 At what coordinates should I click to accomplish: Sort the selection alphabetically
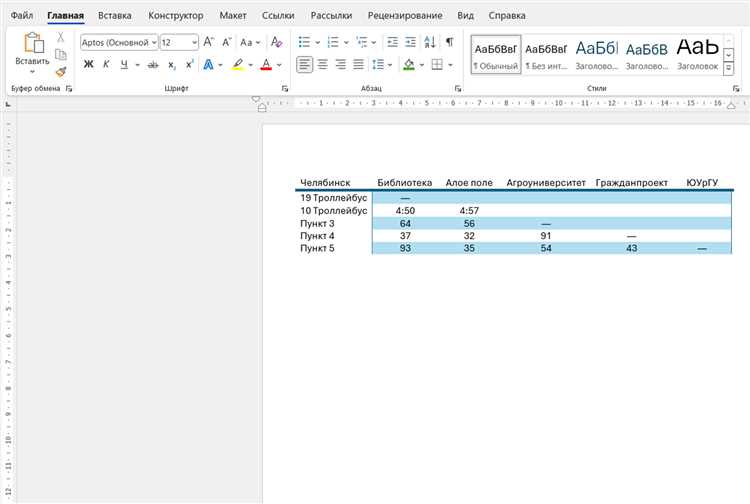coord(430,42)
